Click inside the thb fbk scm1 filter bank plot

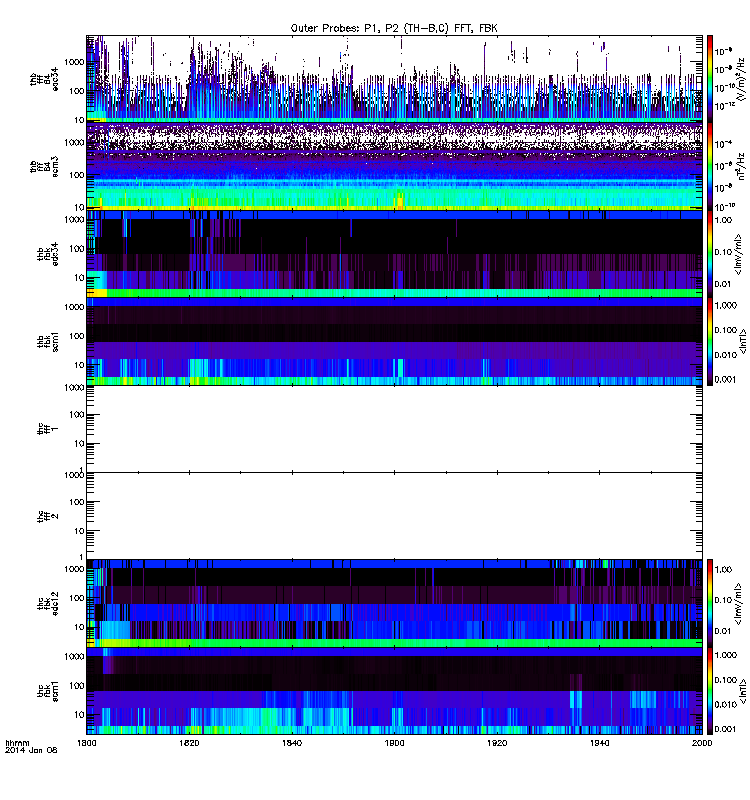pos(394,341)
